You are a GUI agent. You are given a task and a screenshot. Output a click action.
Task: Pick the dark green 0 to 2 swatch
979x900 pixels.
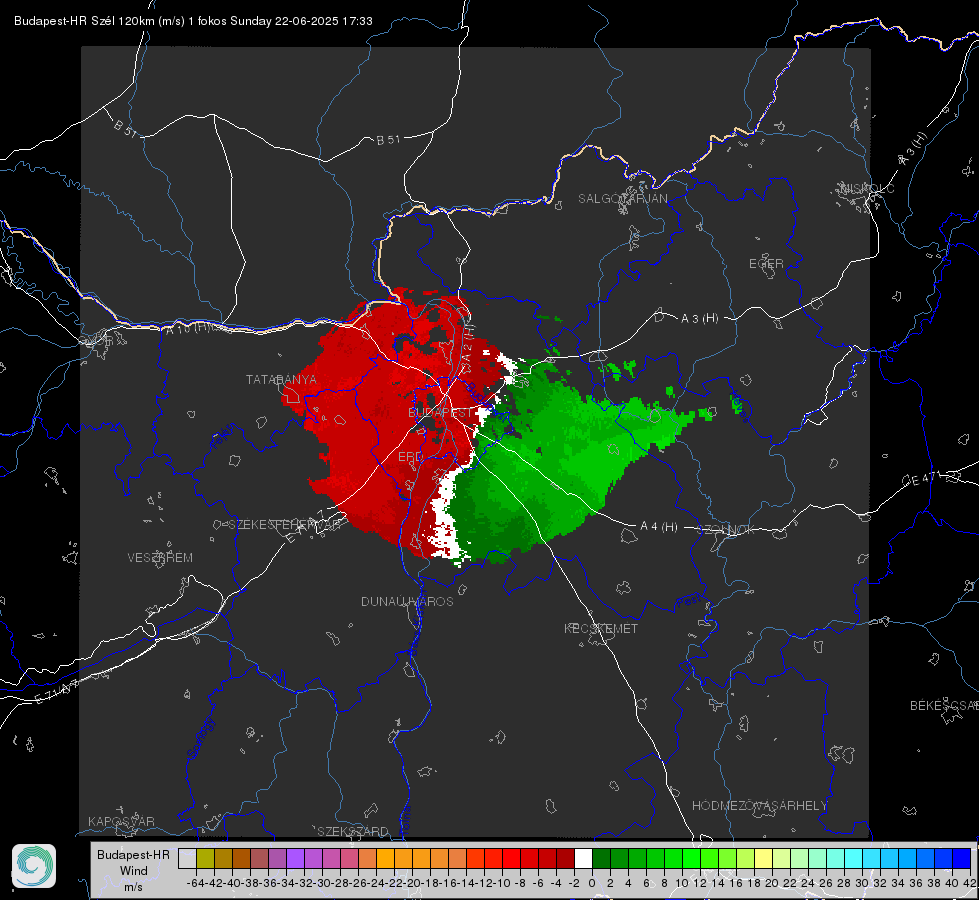pos(601,858)
